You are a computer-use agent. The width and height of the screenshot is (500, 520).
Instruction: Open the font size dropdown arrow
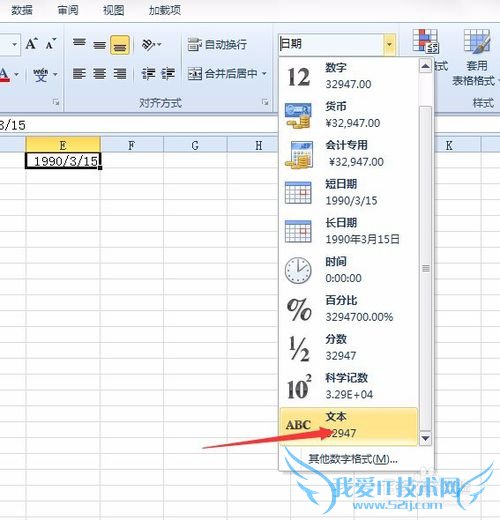15,44
